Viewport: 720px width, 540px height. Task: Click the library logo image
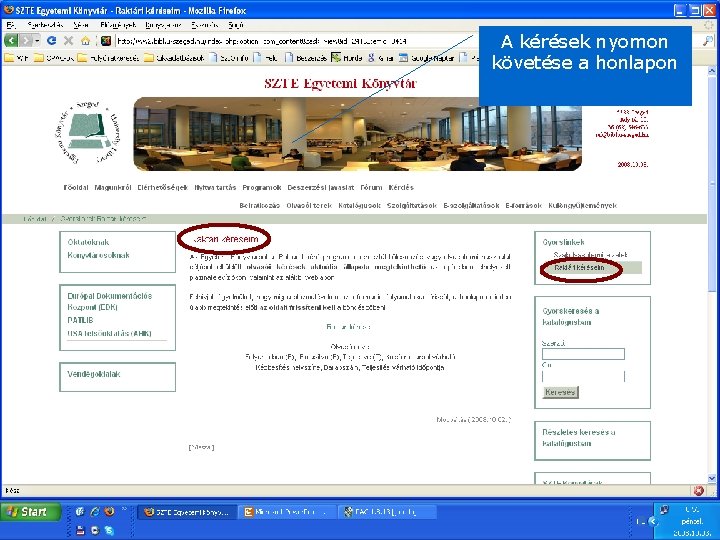[87, 132]
